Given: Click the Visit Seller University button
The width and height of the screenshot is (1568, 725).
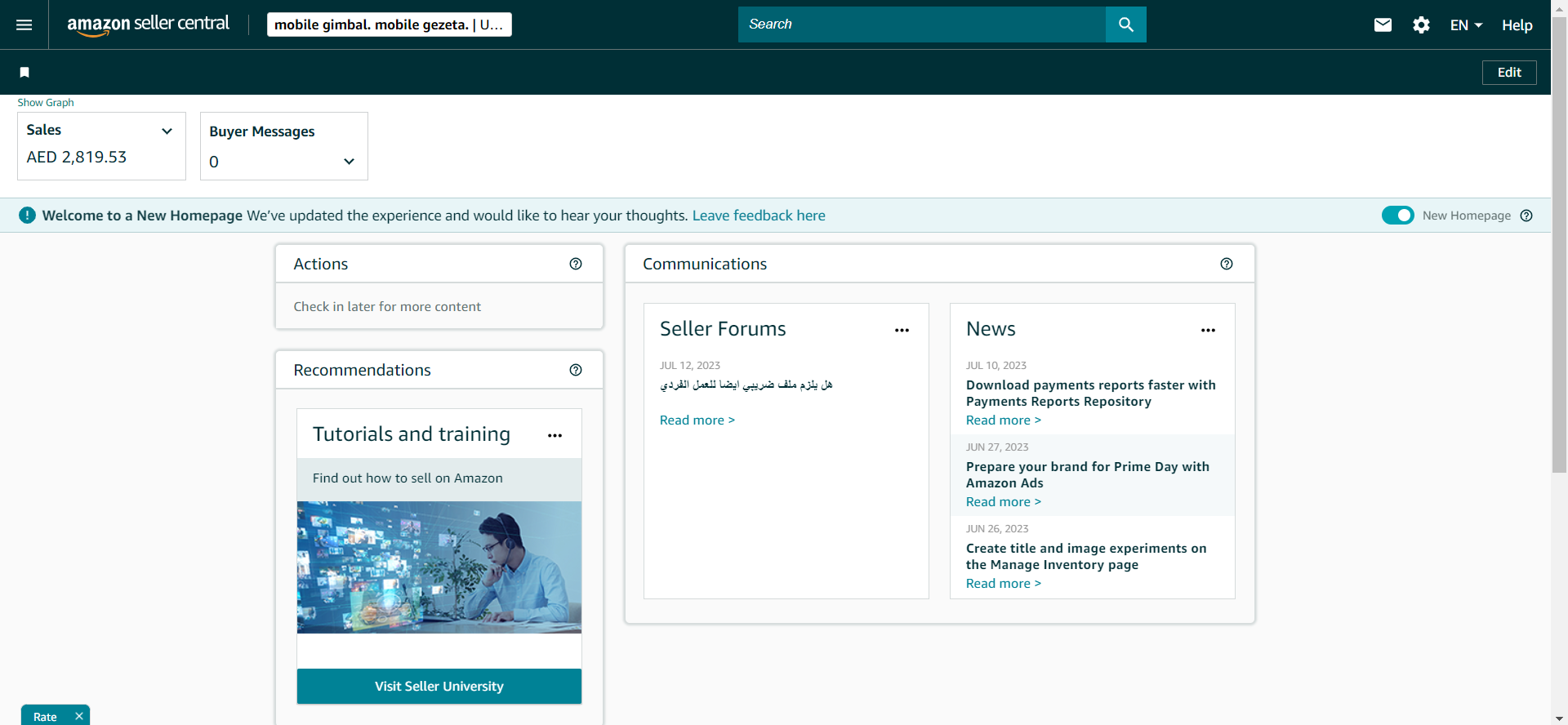Looking at the screenshot, I should coord(439,686).
